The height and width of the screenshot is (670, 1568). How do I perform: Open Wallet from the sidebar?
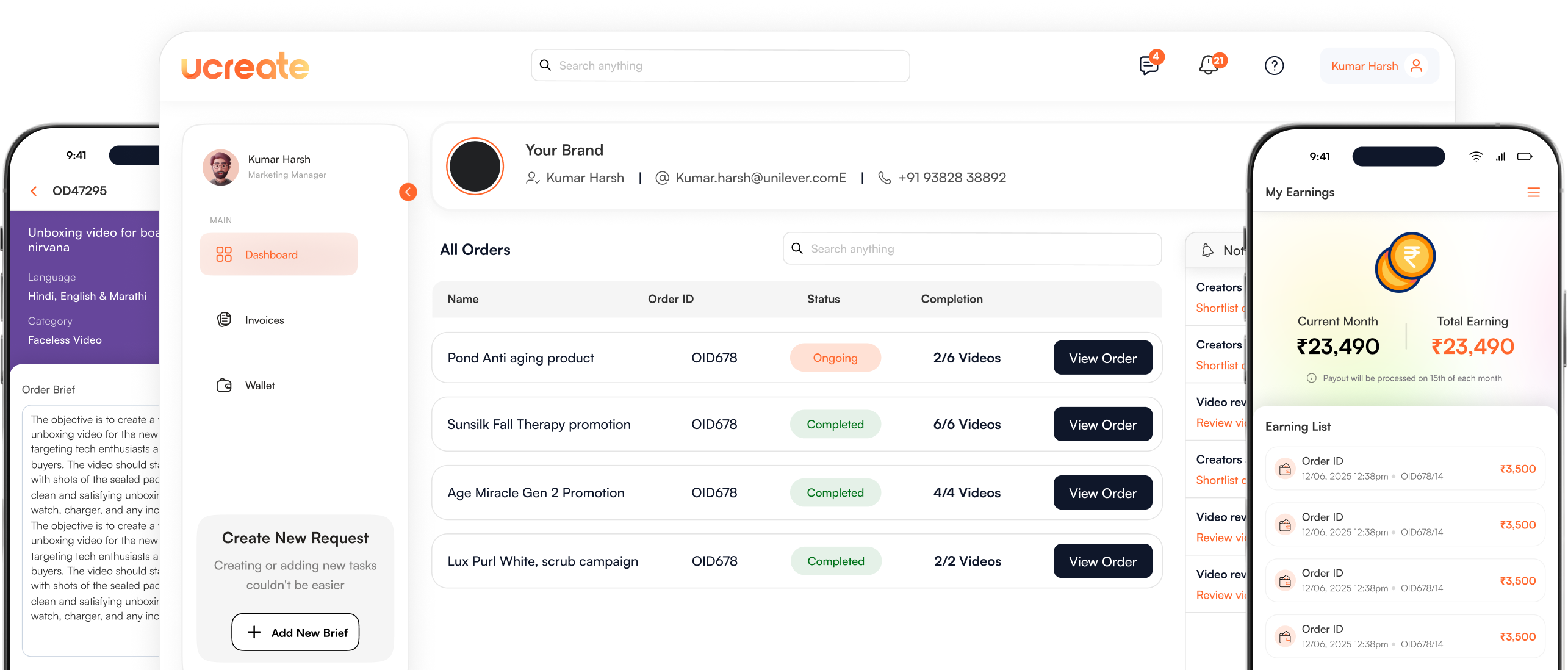point(260,385)
